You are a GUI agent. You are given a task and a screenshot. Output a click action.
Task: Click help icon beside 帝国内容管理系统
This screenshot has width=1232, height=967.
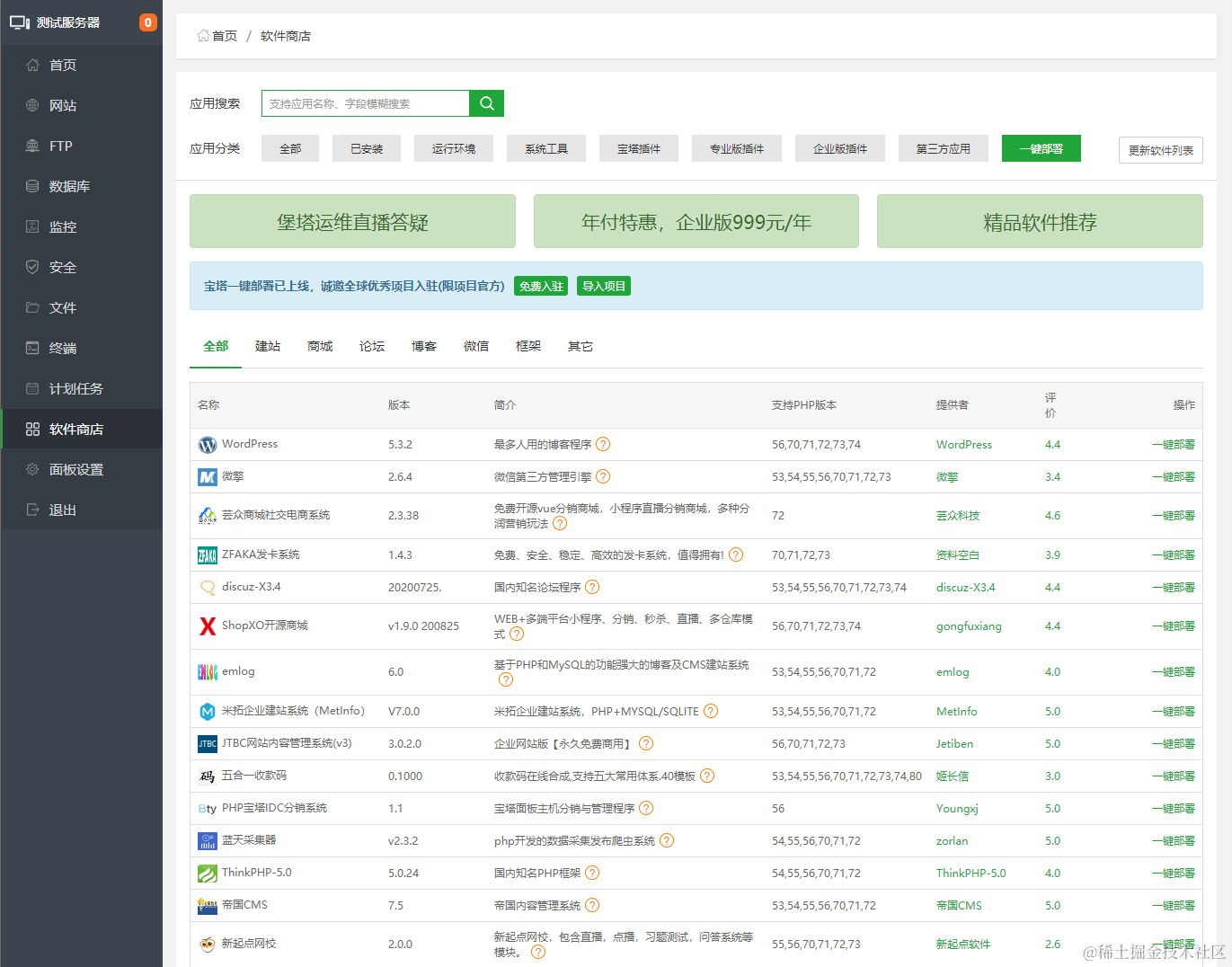pos(592,905)
